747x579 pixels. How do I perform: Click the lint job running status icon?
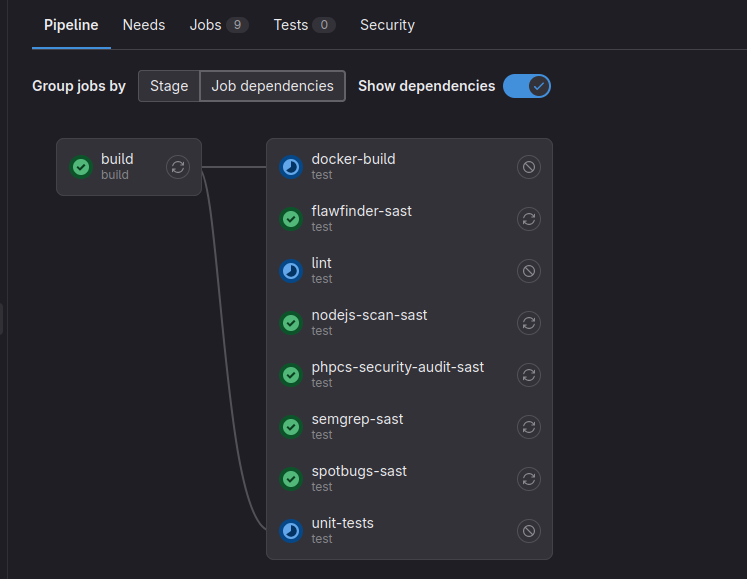pos(291,271)
